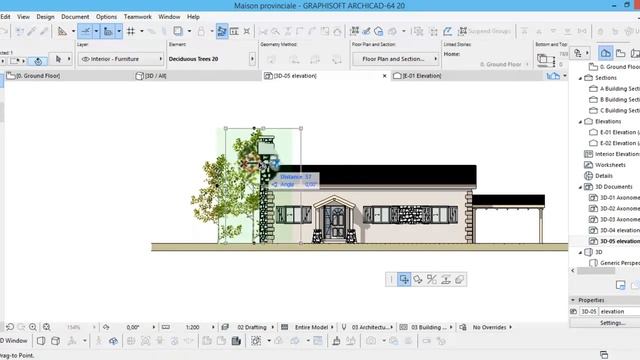Image resolution: width=640 pixels, height=360 pixels.
Task: Open the Options menu
Action: pyautogui.click(x=106, y=17)
